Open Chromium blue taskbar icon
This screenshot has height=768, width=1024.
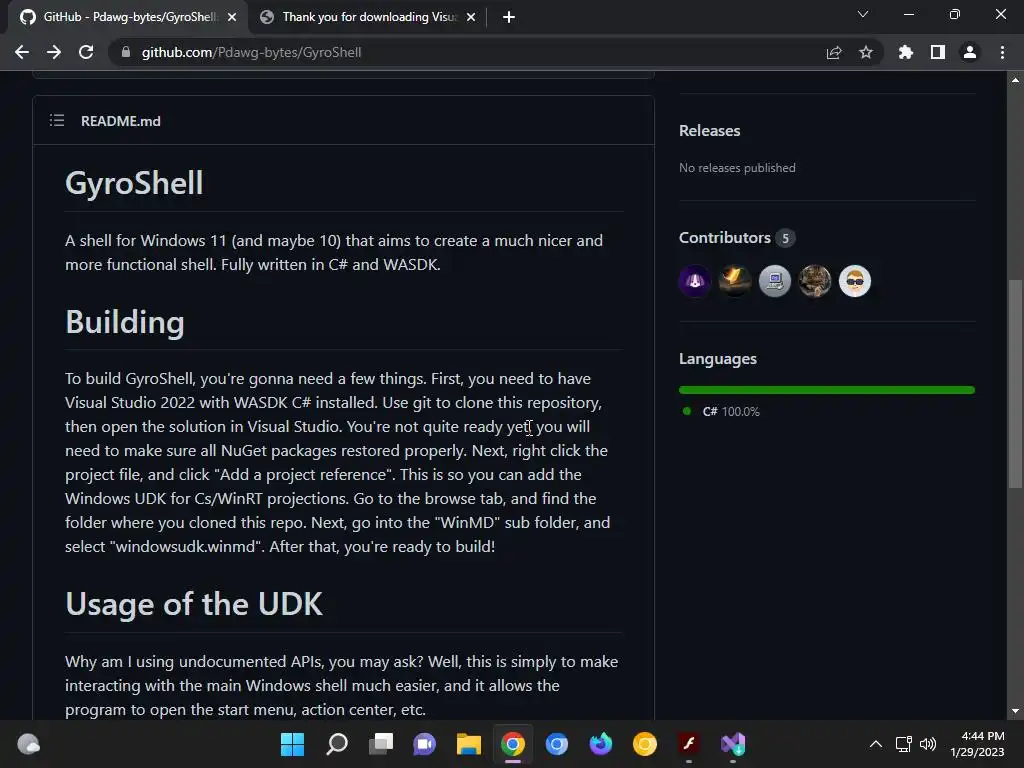(x=556, y=744)
